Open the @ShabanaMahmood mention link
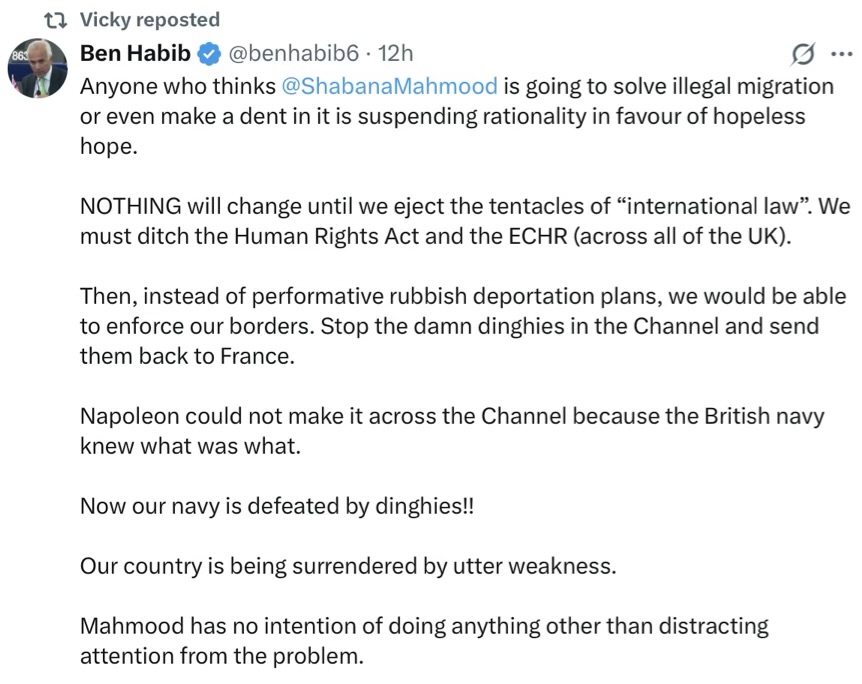The image size is (862, 684). (389, 85)
